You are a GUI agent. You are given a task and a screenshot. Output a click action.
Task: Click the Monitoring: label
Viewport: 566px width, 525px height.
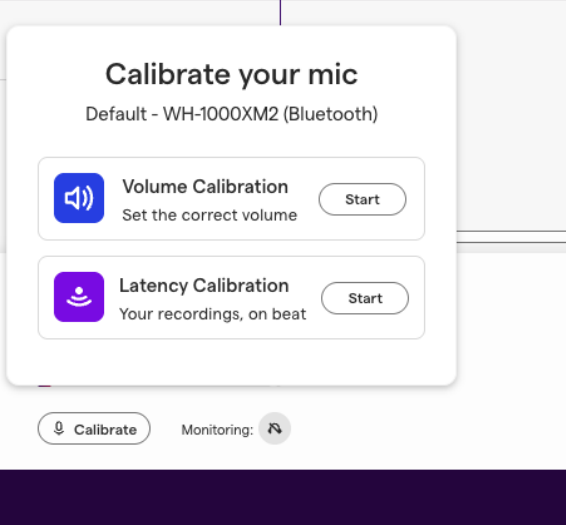click(x=217, y=430)
